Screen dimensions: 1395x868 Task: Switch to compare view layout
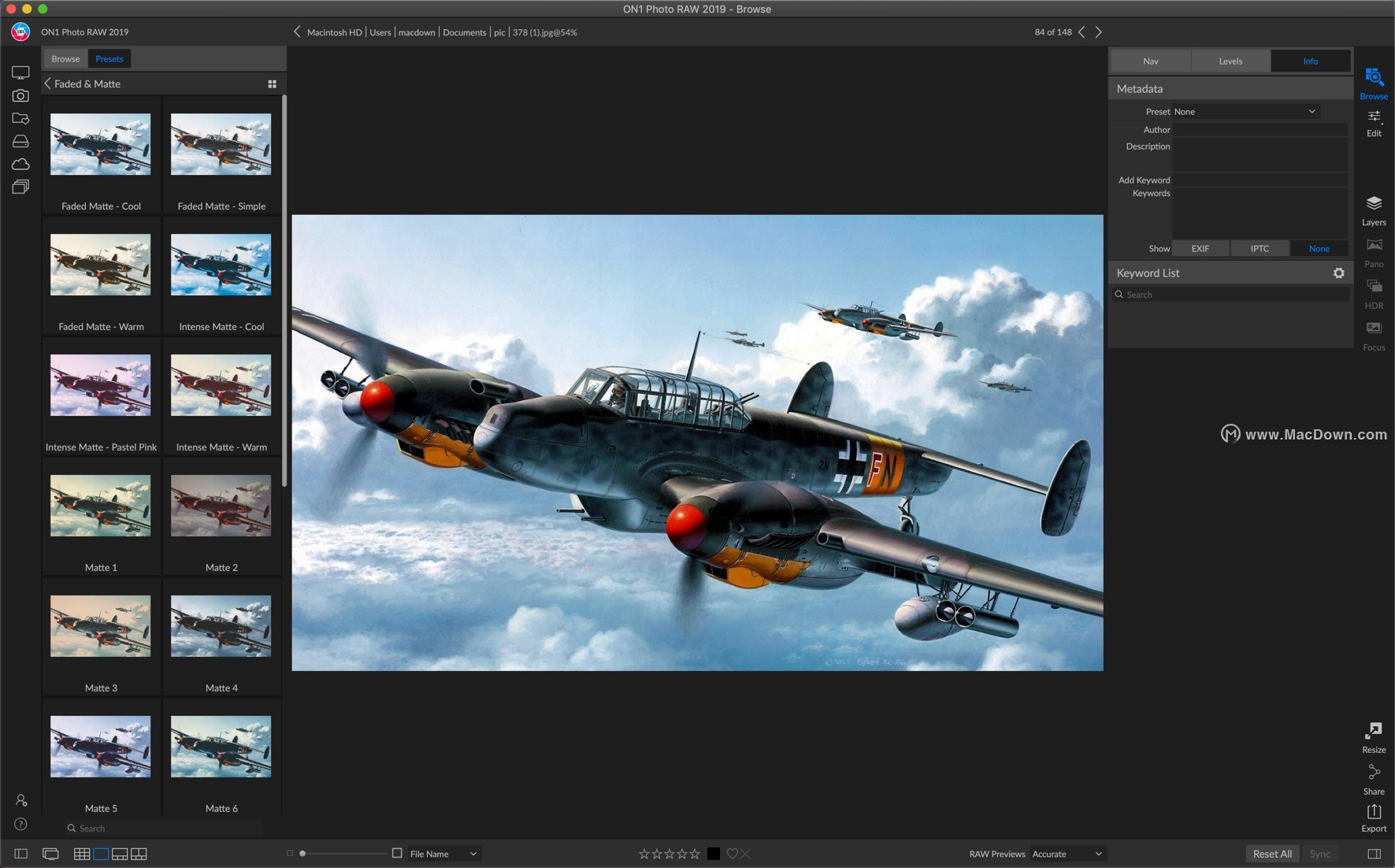[139, 854]
